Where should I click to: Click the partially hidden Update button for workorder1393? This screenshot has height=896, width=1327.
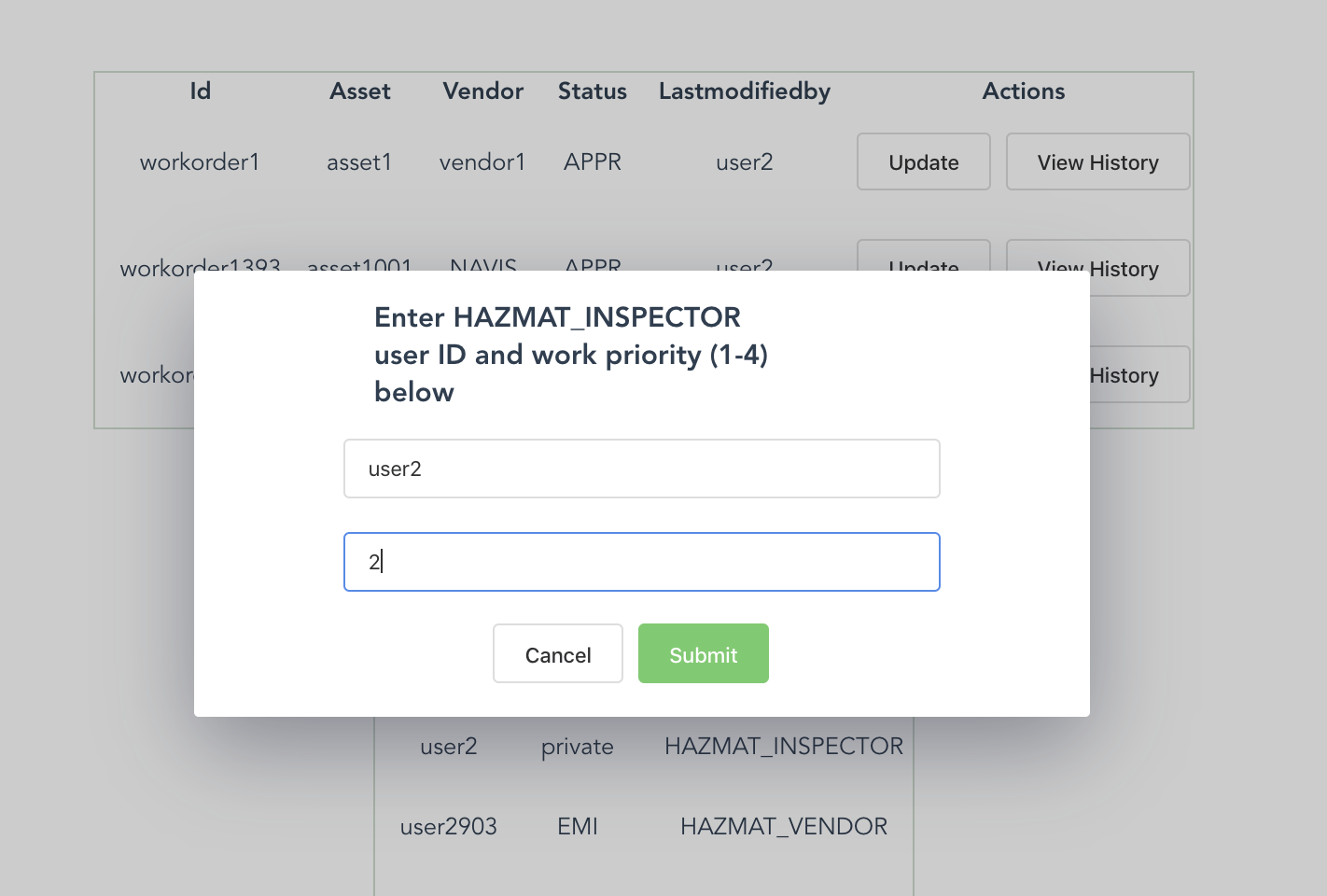pos(924,255)
